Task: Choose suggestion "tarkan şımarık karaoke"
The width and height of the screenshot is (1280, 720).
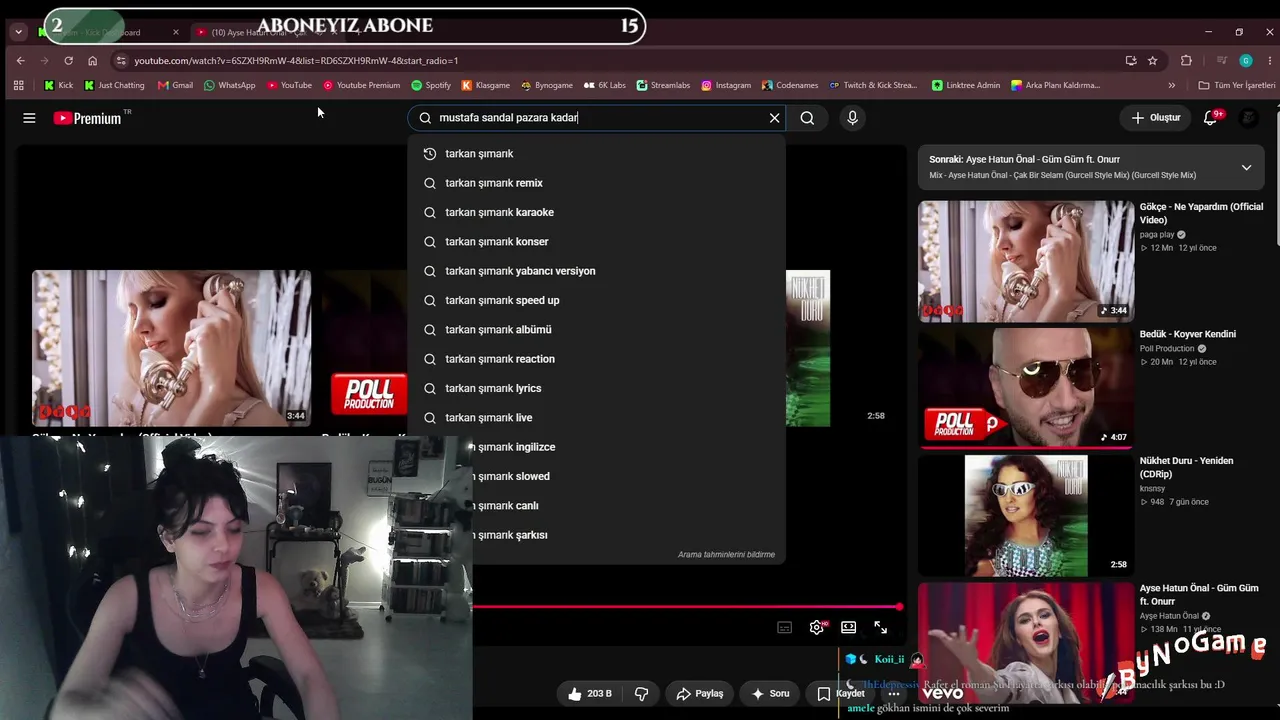Action: click(596, 212)
